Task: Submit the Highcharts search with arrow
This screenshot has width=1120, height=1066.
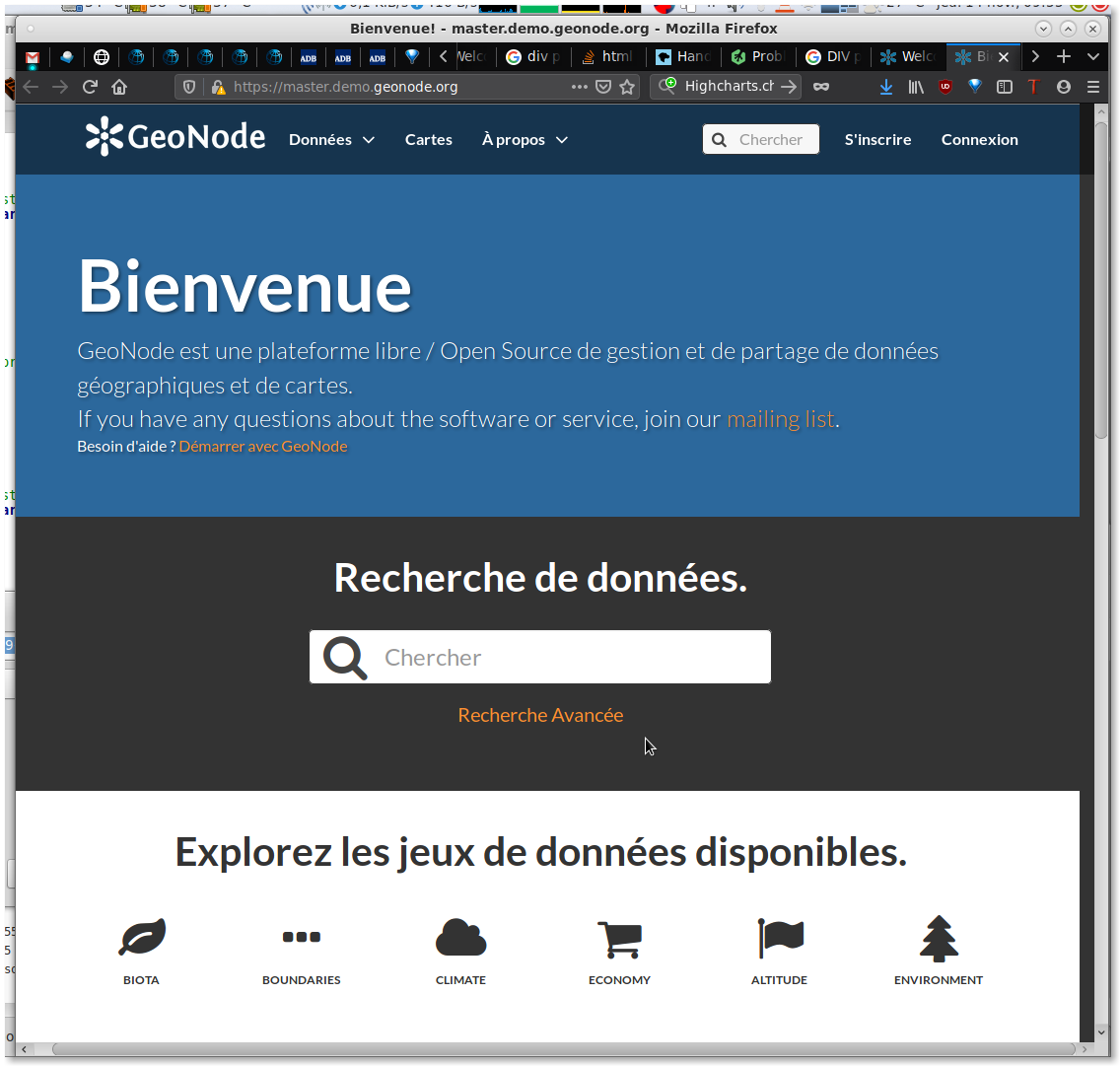Action: (788, 87)
